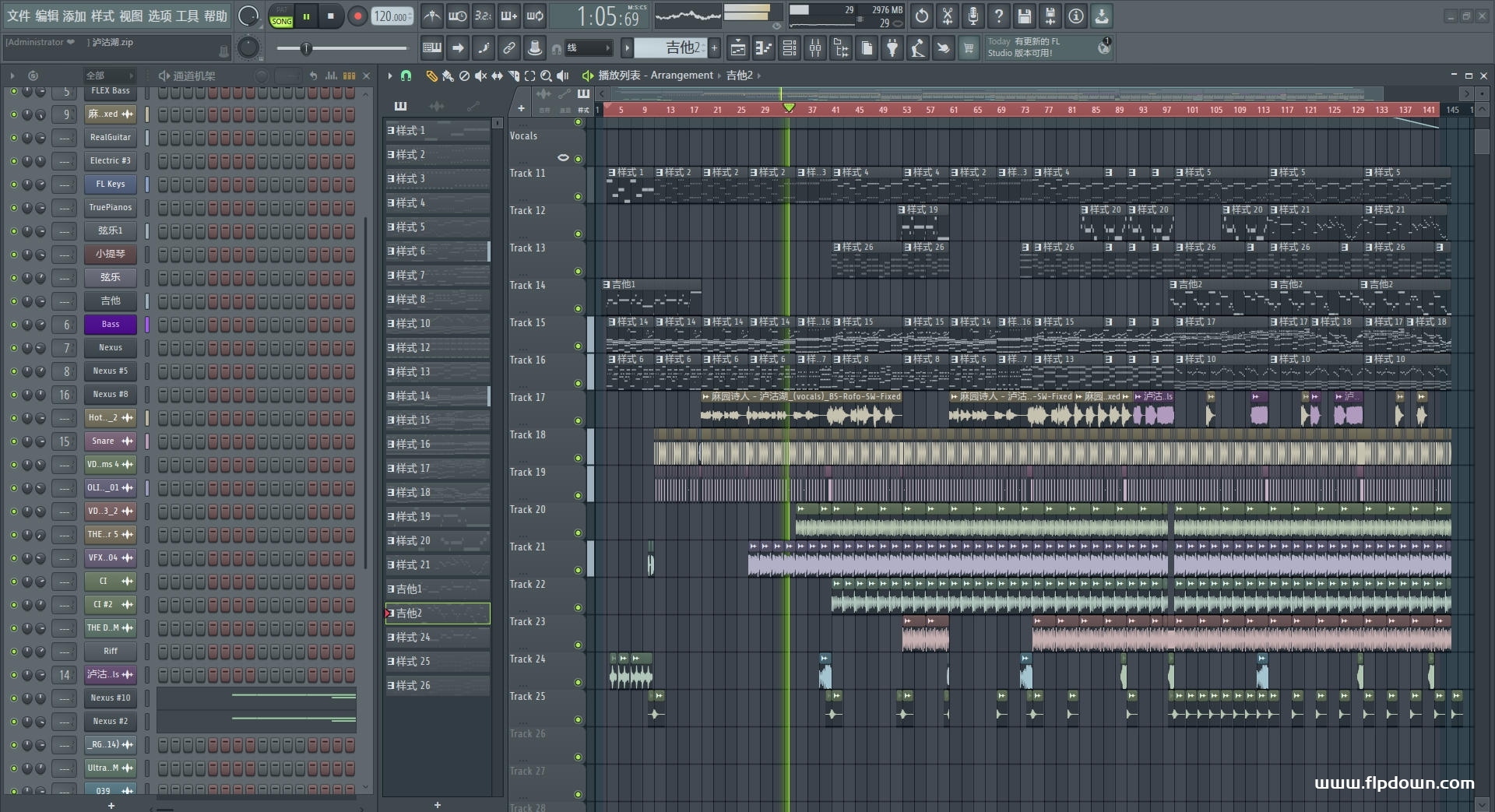Open the 文件 menu
The height and width of the screenshot is (812, 1495).
[19, 16]
